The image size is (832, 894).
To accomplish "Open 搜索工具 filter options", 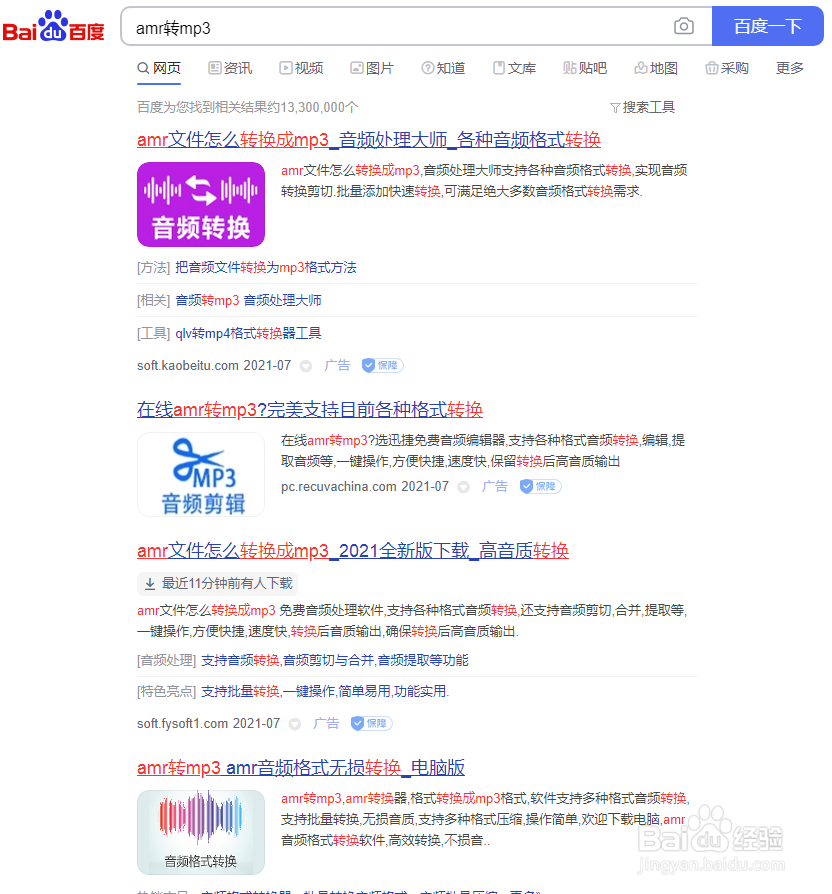I will pos(642,107).
